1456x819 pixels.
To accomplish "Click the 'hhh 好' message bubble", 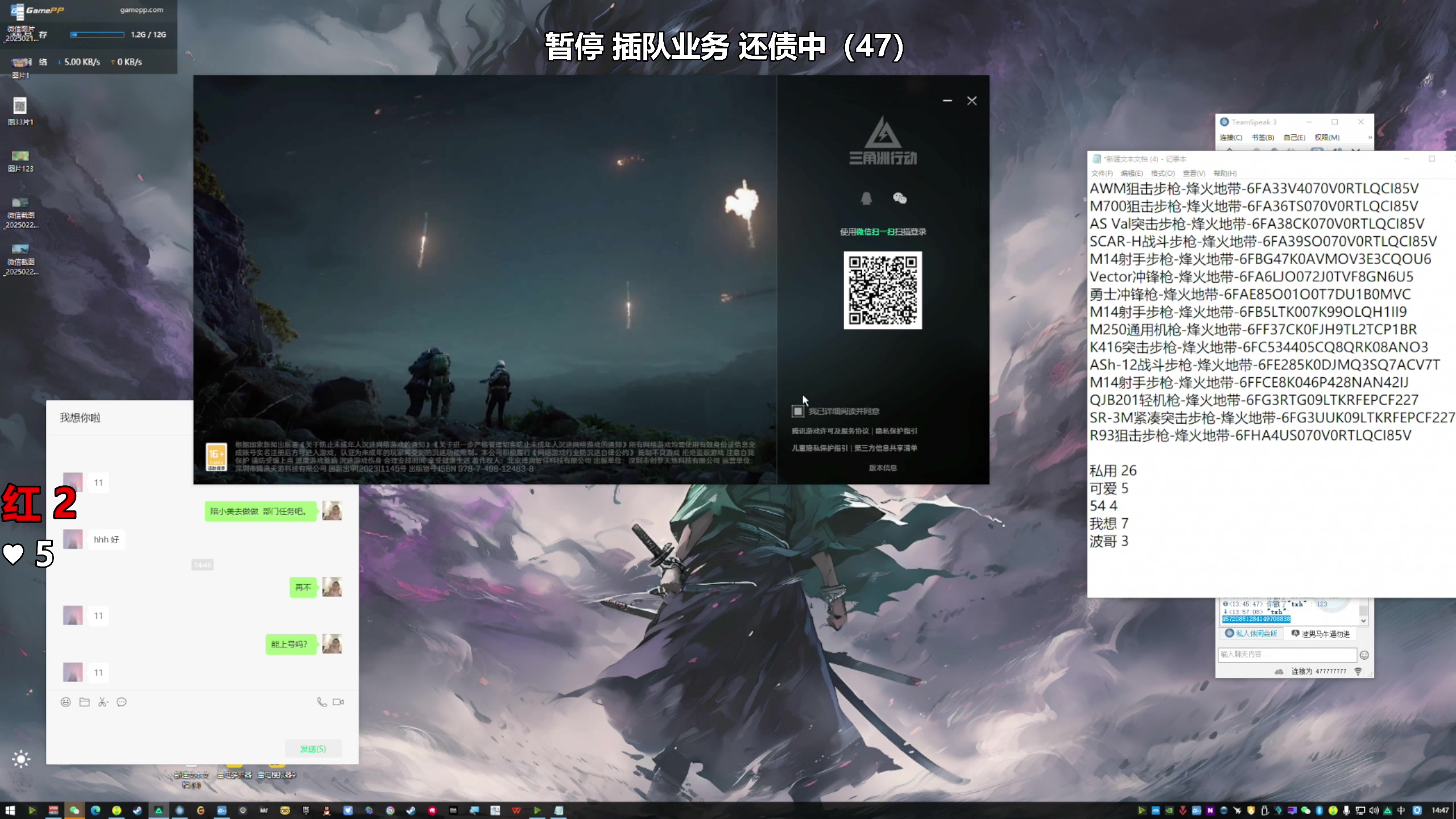I will [x=106, y=539].
